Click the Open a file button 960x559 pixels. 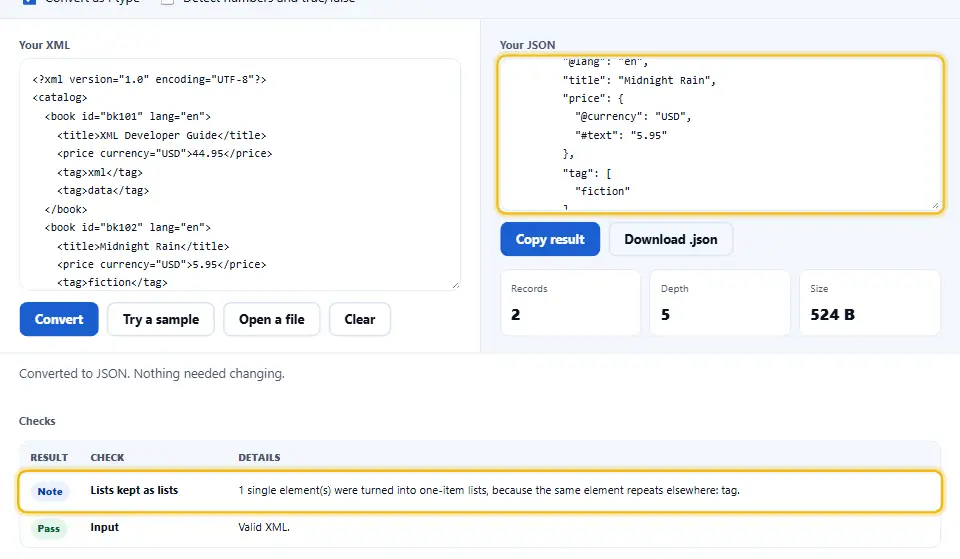(272, 319)
